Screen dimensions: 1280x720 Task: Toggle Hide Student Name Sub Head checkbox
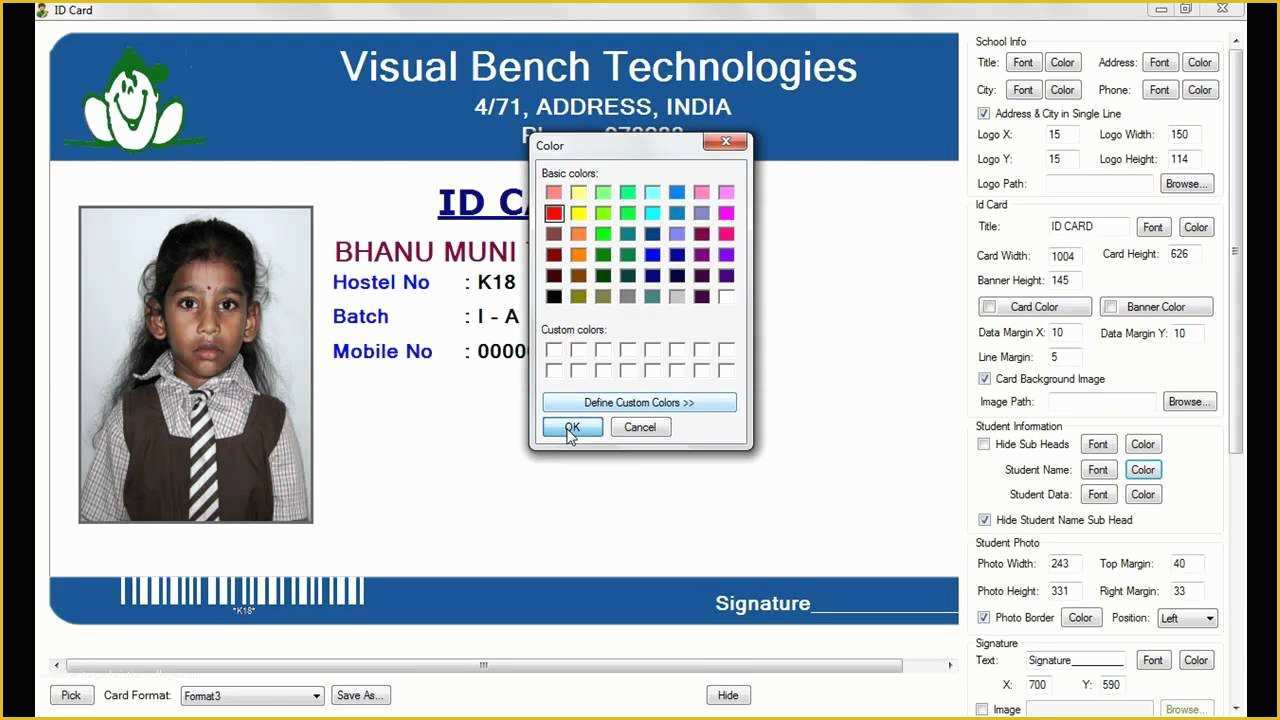tap(984, 520)
